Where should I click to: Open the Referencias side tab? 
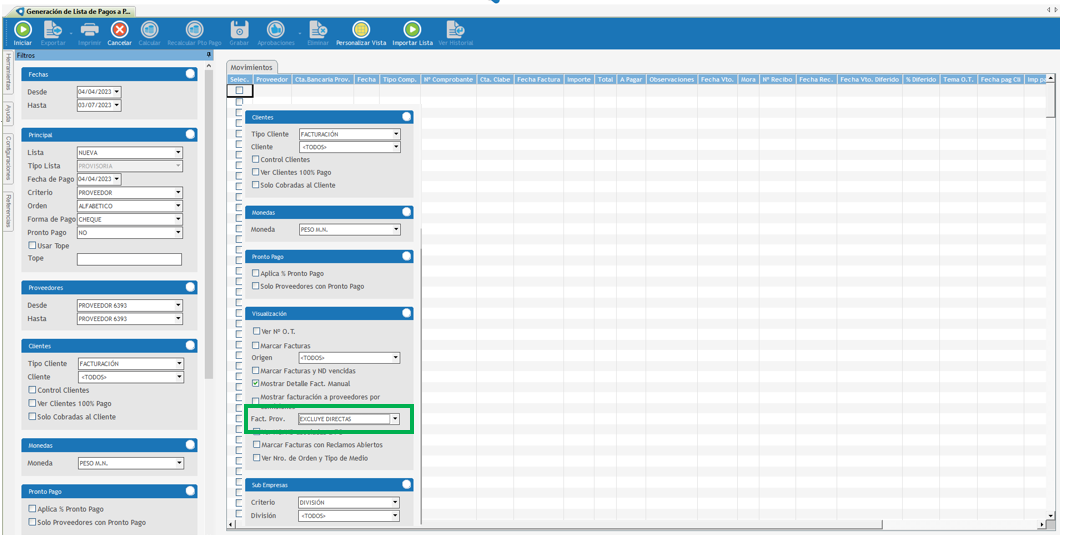(x=7, y=210)
